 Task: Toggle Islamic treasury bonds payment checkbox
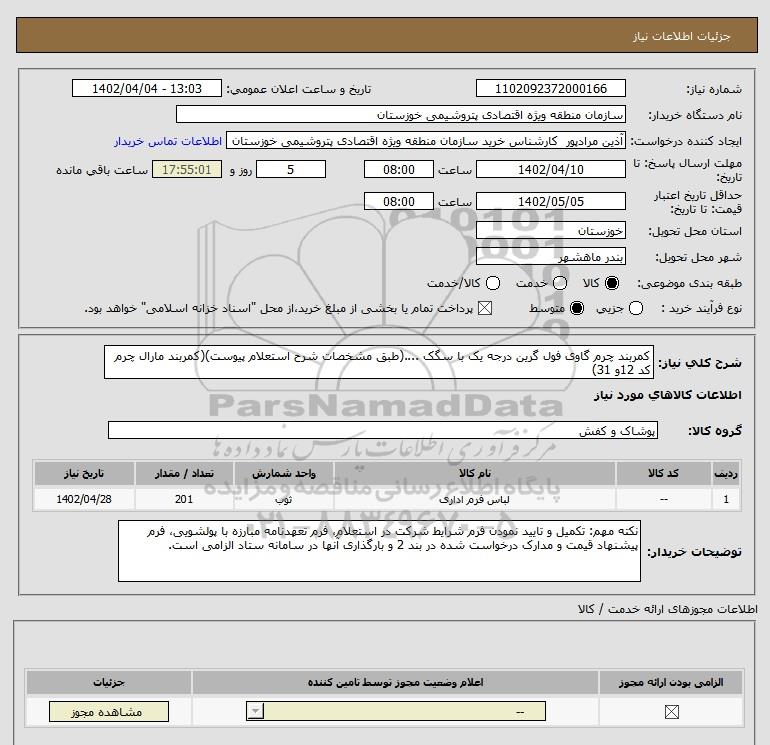click(x=485, y=308)
